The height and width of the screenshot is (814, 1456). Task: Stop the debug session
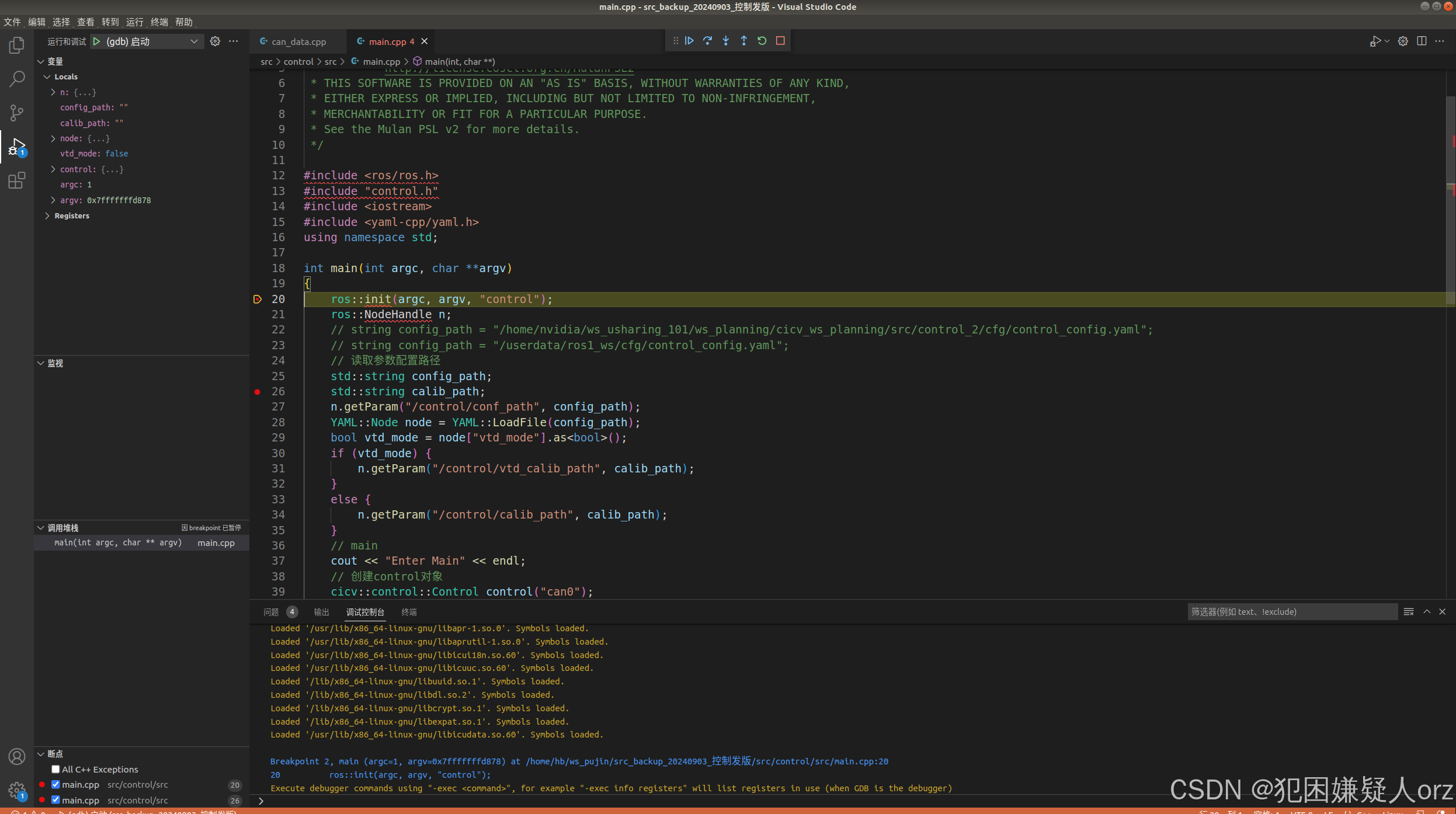[780, 41]
